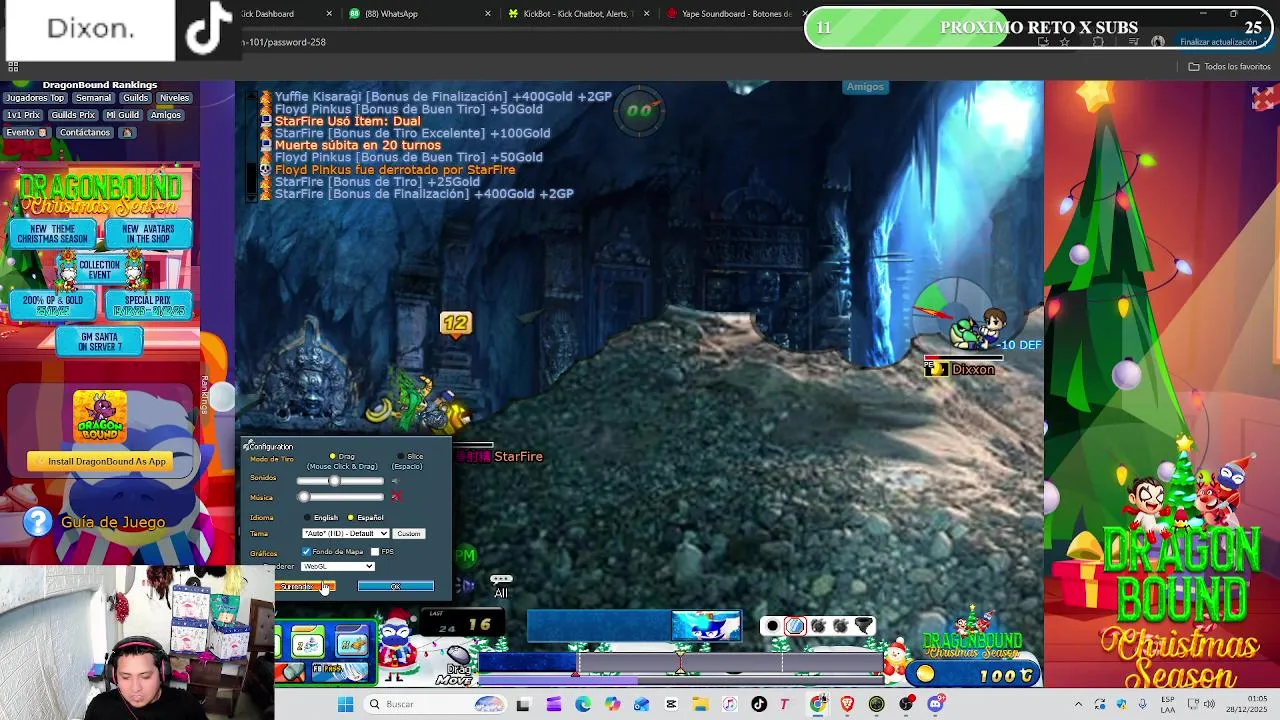Screen dimensions: 1280x720
Task: Show hidden system tray icons chevron
Action: pyautogui.click(x=1078, y=705)
